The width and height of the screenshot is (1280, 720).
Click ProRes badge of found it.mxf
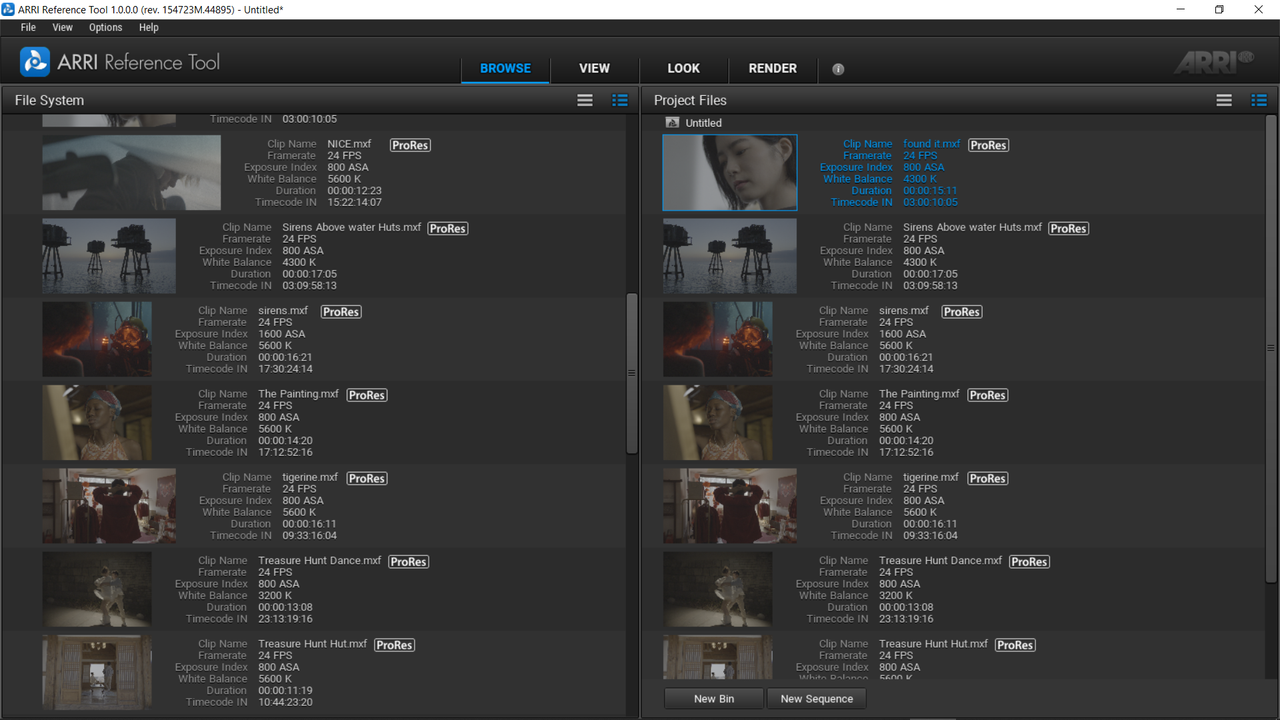988,145
